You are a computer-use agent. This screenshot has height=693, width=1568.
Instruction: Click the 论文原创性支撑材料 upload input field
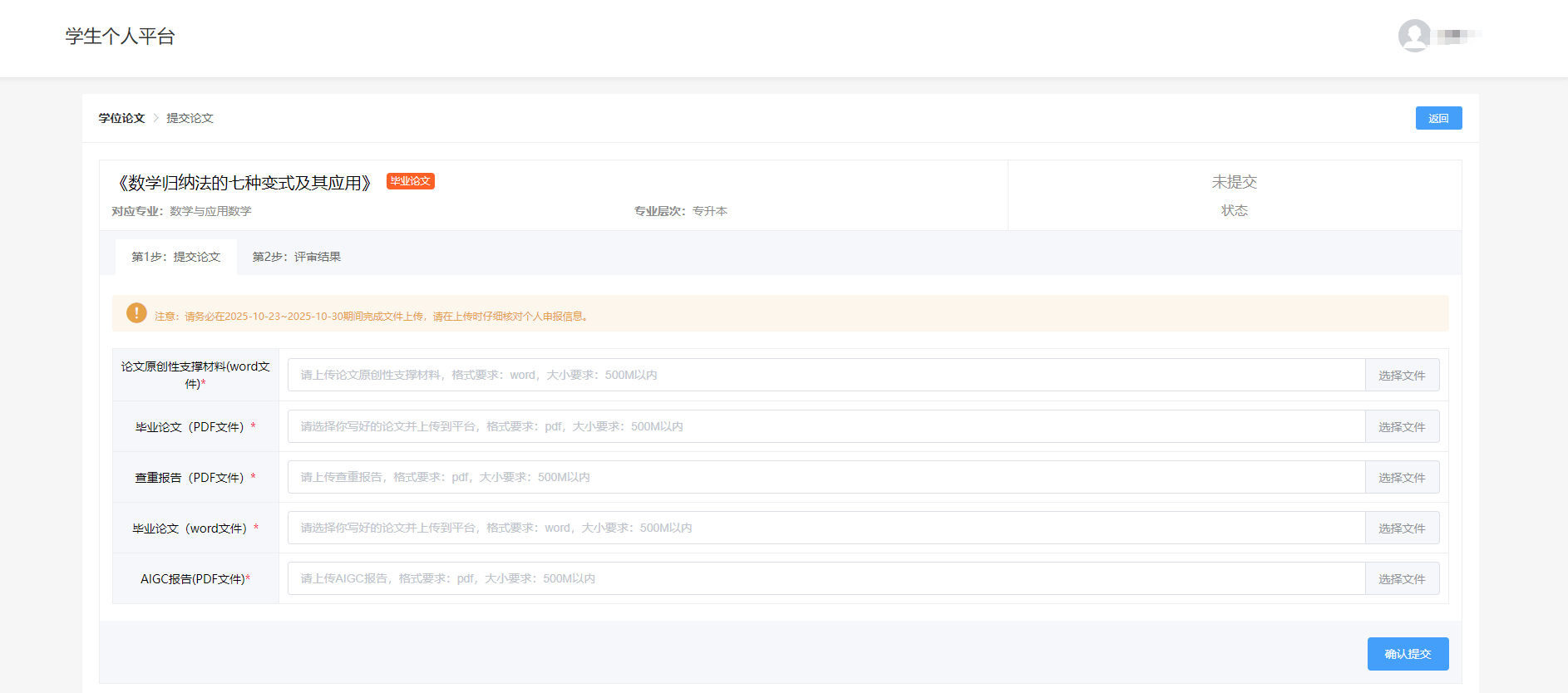pyautogui.click(x=826, y=376)
